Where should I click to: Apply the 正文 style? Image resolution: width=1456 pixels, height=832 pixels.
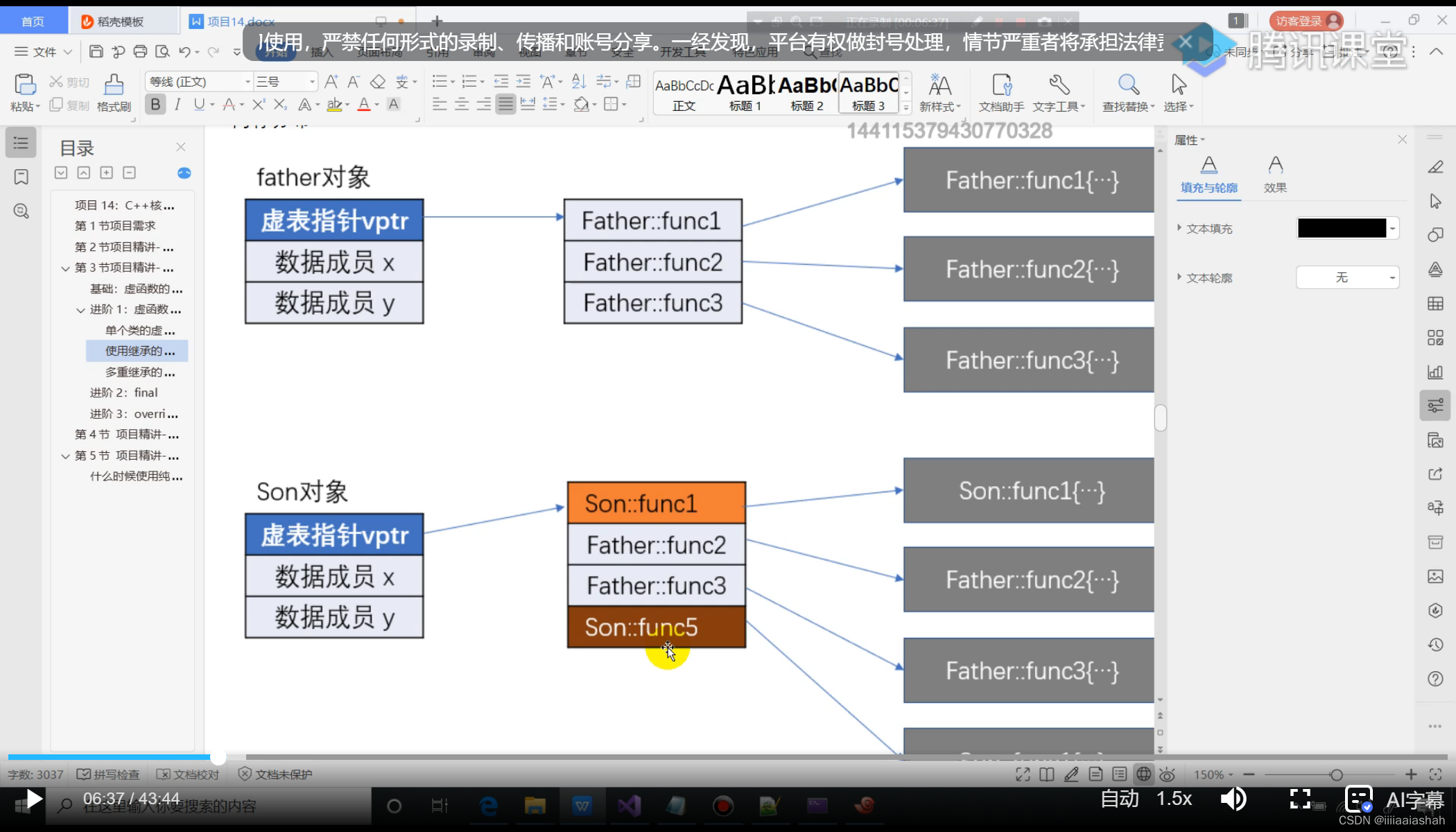(x=684, y=93)
